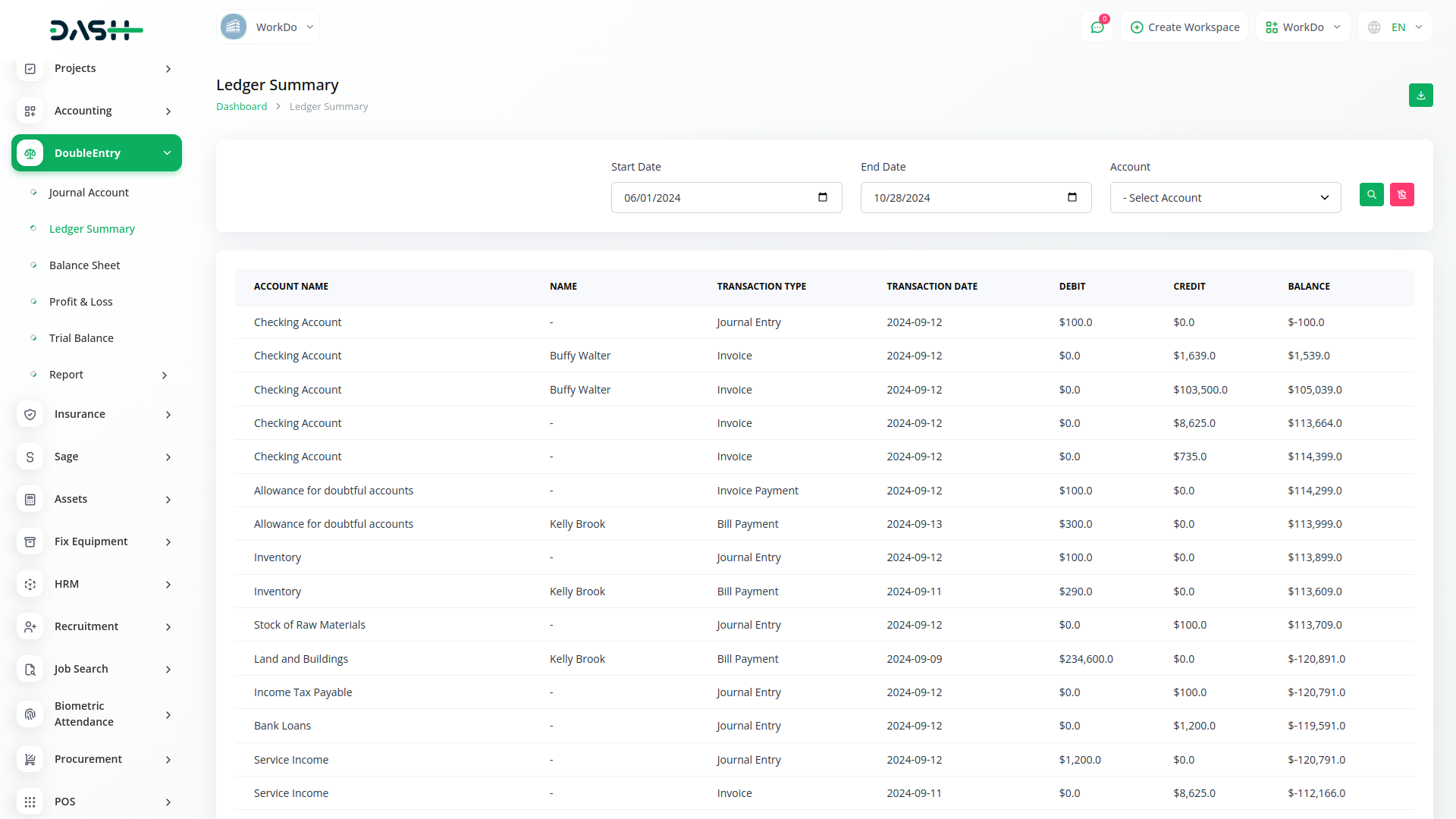Click the green download export icon
The height and width of the screenshot is (819, 1456).
coord(1420,96)
